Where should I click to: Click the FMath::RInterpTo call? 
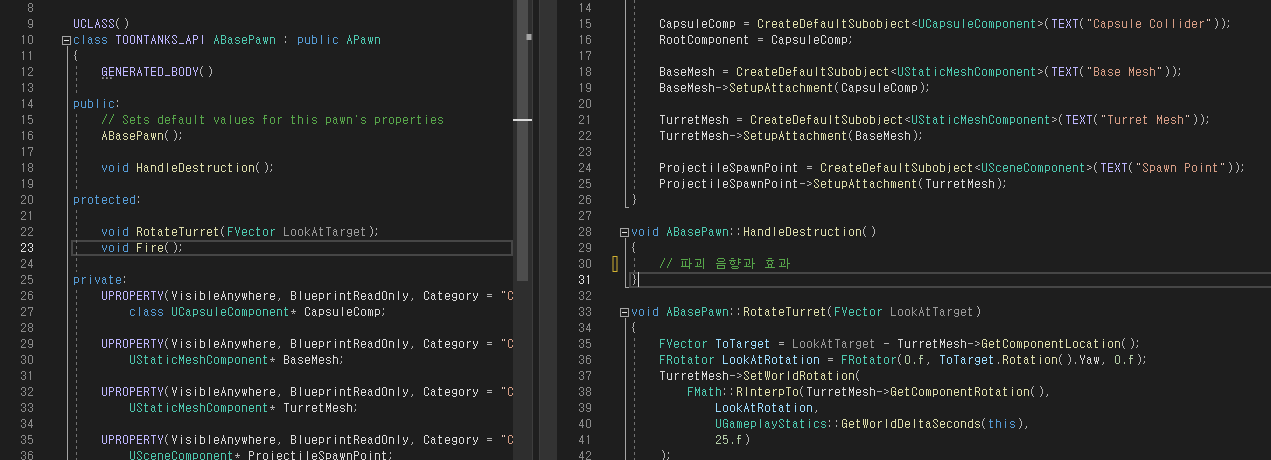(869, 392)
